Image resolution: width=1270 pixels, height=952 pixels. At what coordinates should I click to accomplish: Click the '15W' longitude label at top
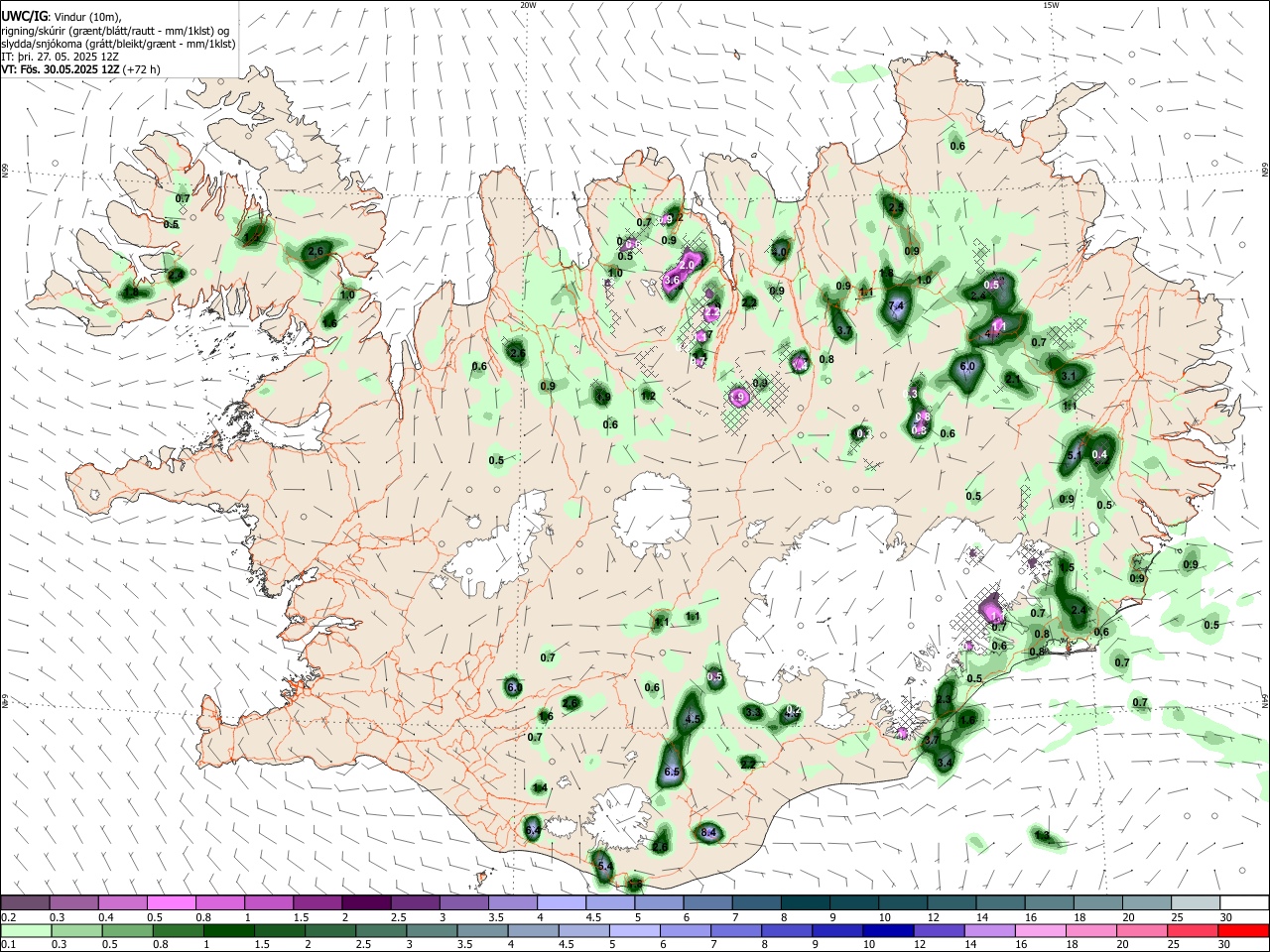pyautogui.click(x=1051, y=5)
